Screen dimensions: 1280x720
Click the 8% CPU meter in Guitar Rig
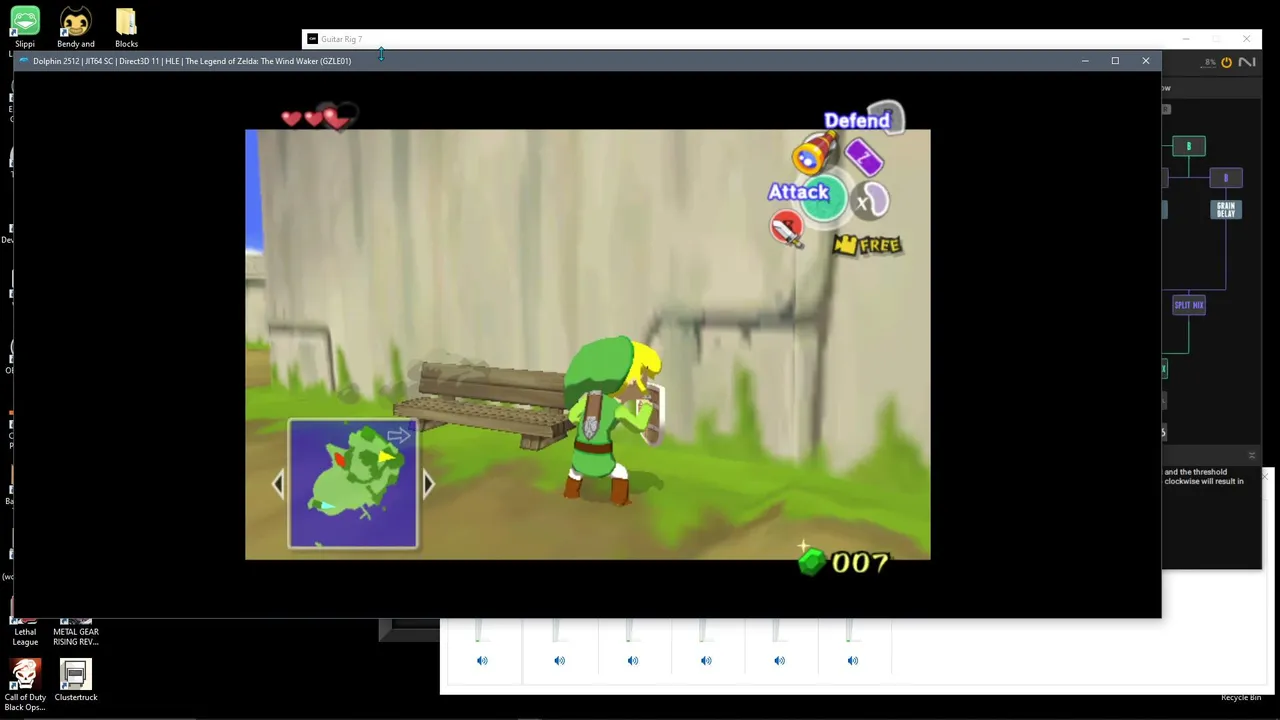coord(1210,62)
